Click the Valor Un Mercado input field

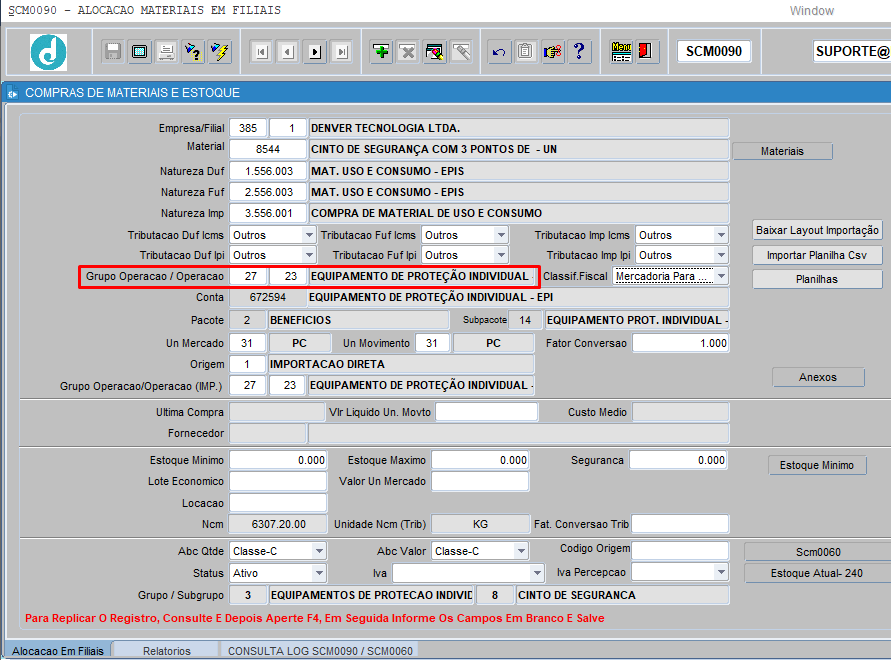[x=480, y=481]
